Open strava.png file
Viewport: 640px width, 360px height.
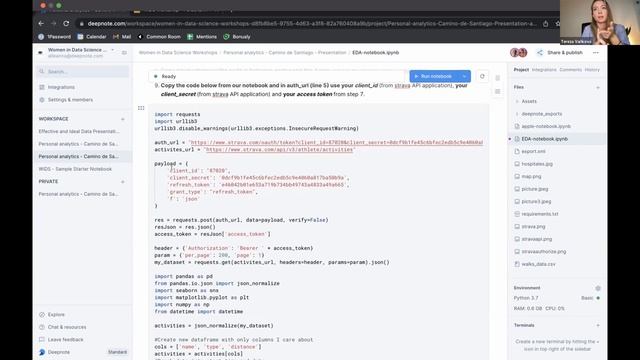coord(533,227)
